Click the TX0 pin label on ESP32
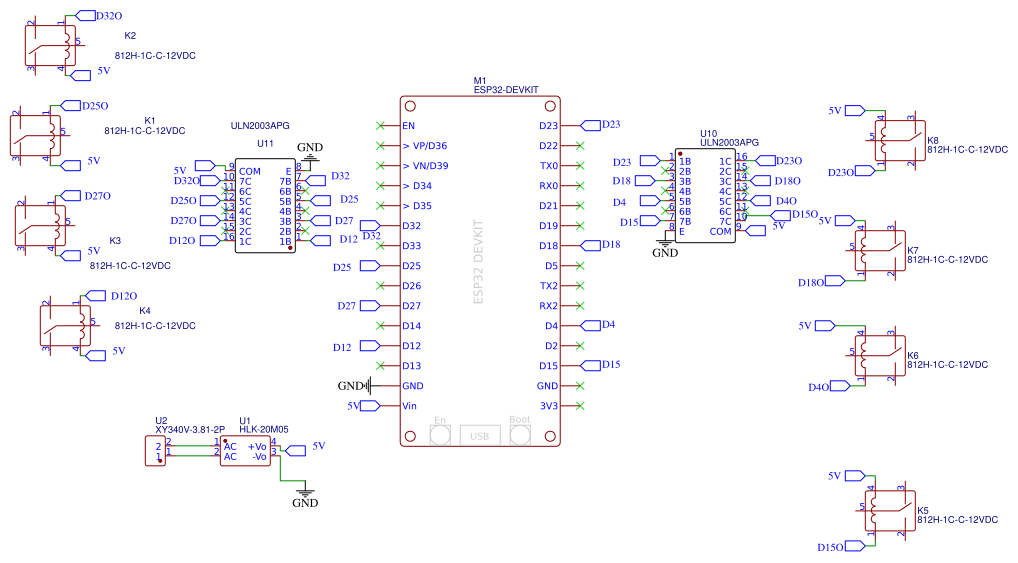The image size is (1018, 563). pos(549,166)
